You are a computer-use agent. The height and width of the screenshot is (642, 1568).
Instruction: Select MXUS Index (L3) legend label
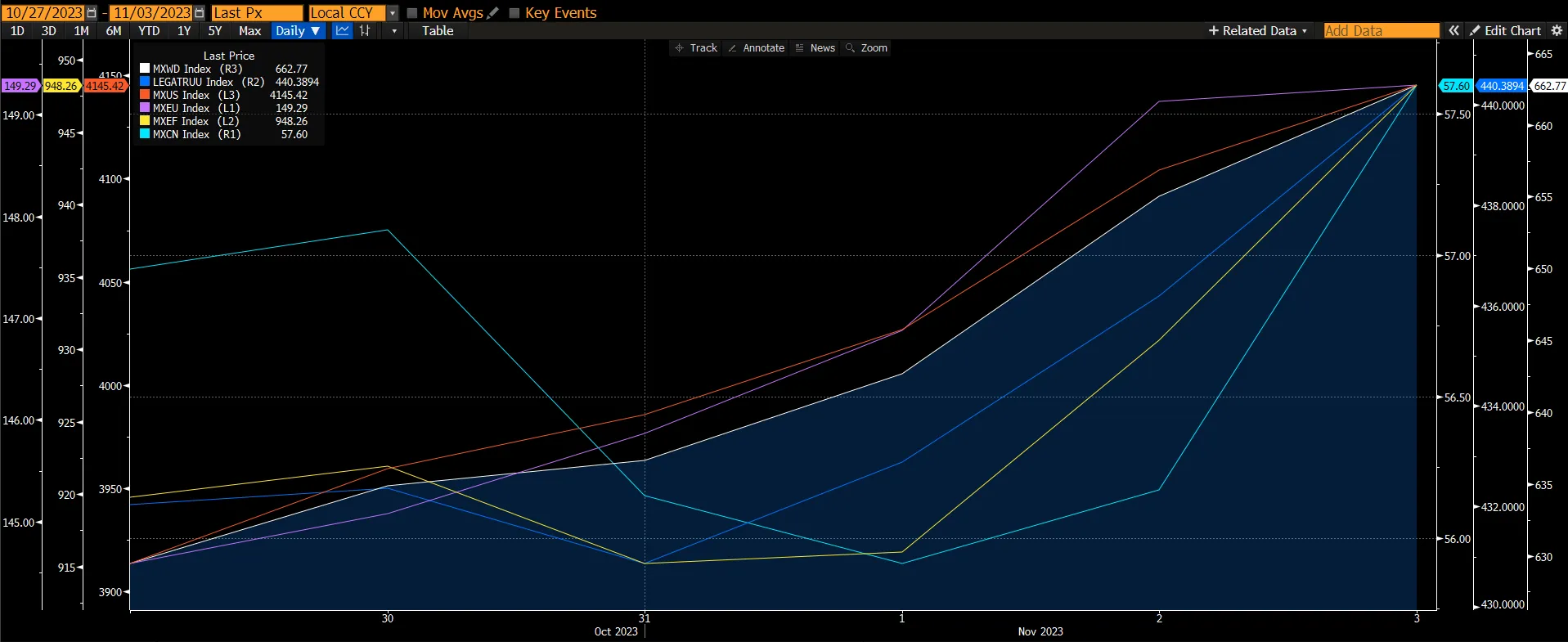point(196,95)
